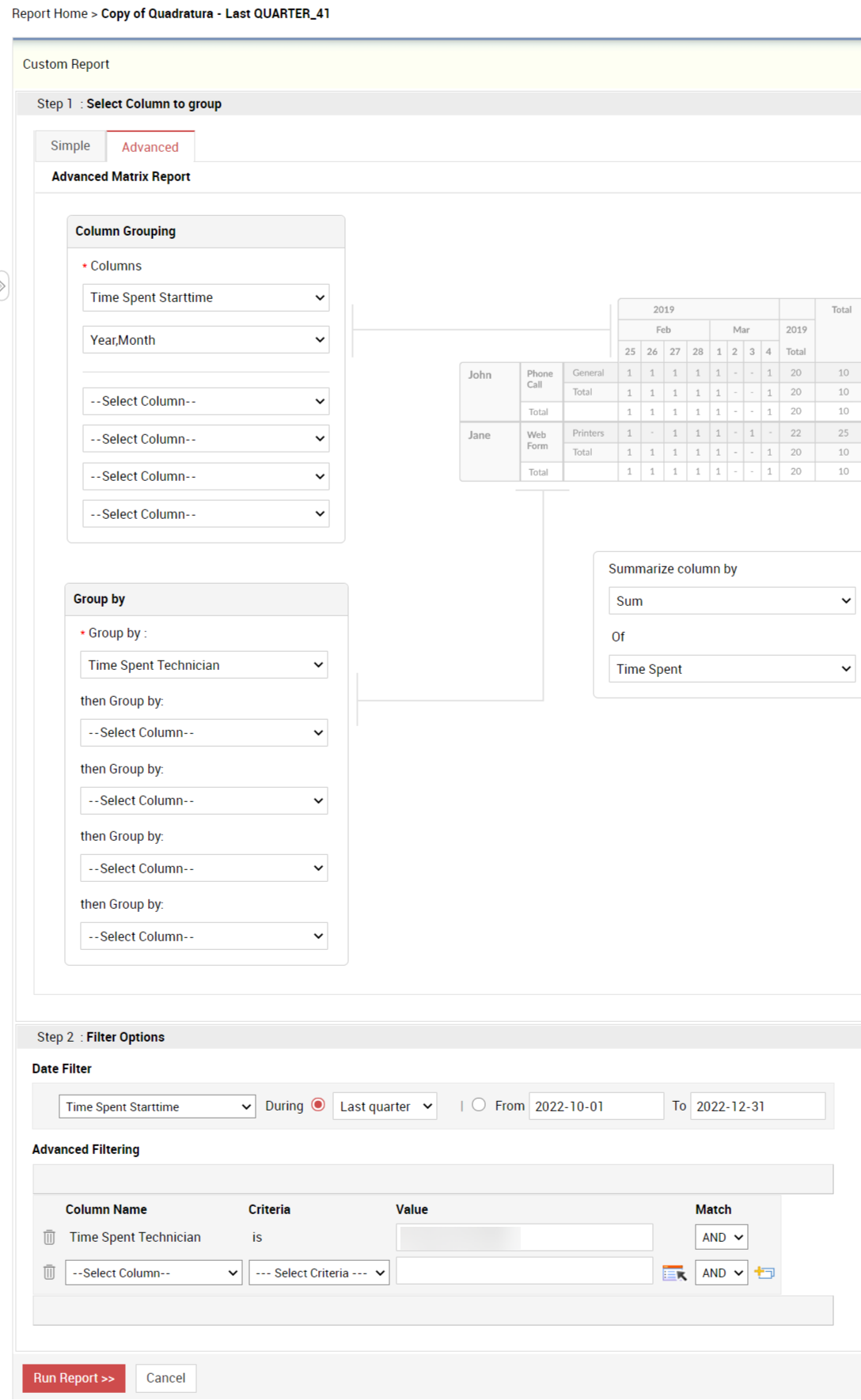Open the Sum summarize dropdown

(x=732, y=601)
